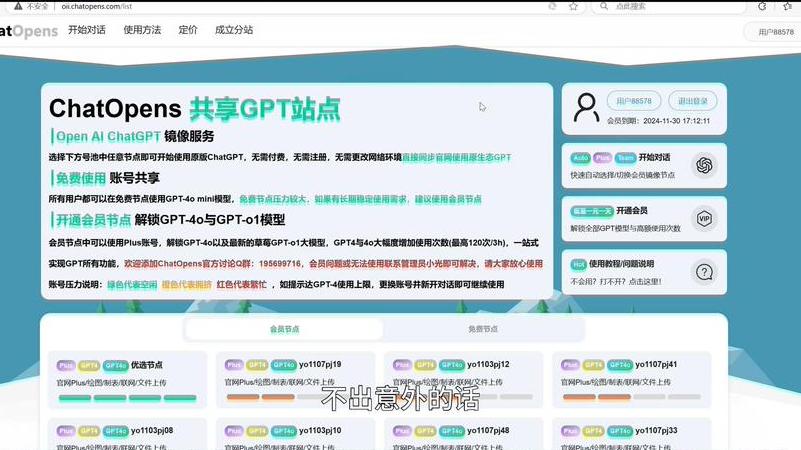Click the Hot badge on tutorial card
Screen dimensions: 801x450
(x=578, y=264)
